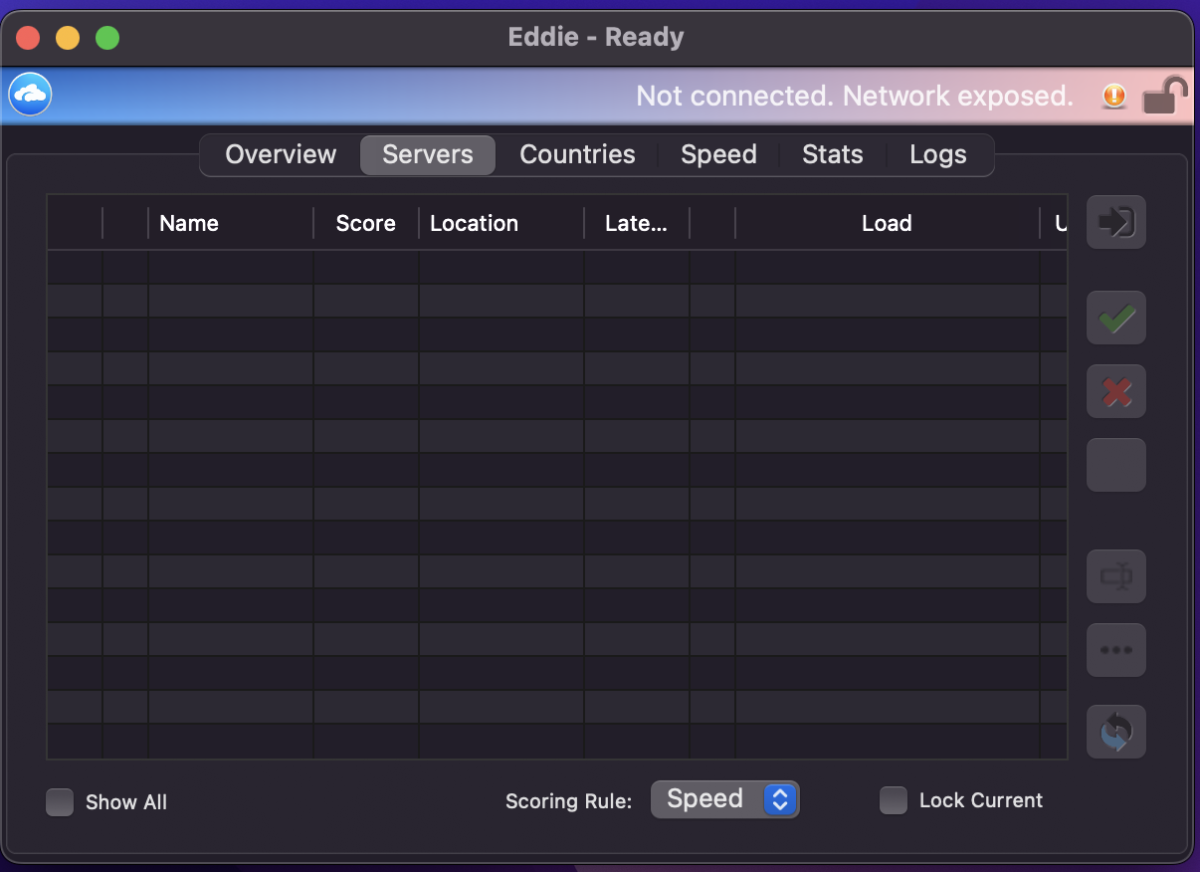Sort by the Score column header
Viewport: 1200px width, 872px height.
[x=365, y=224]
